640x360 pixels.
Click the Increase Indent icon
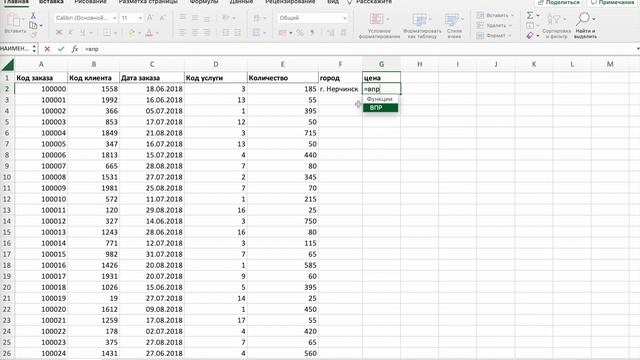click(x=238, y=33)
